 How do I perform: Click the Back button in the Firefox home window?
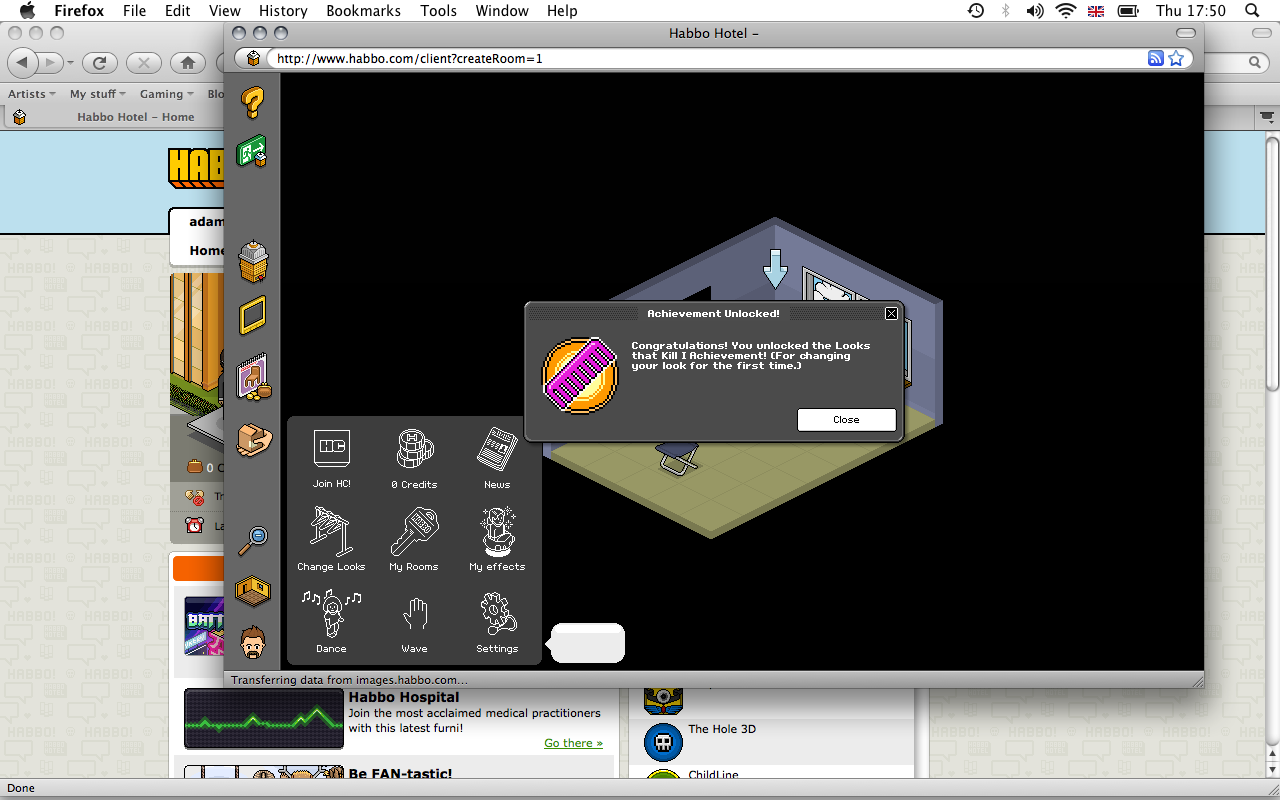23,63
